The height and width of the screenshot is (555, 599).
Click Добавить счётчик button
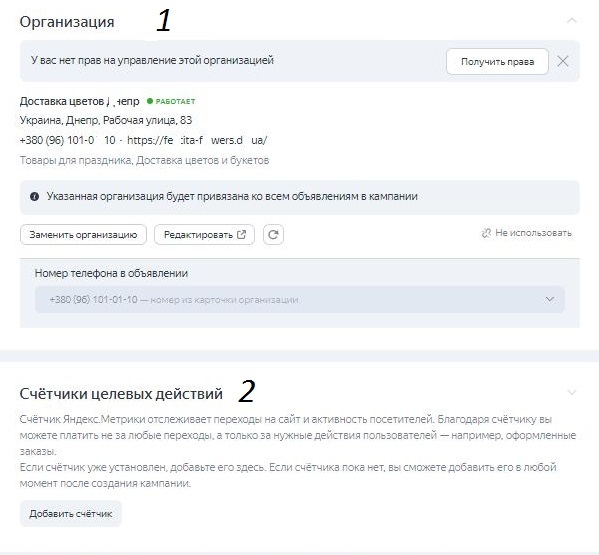71,514
